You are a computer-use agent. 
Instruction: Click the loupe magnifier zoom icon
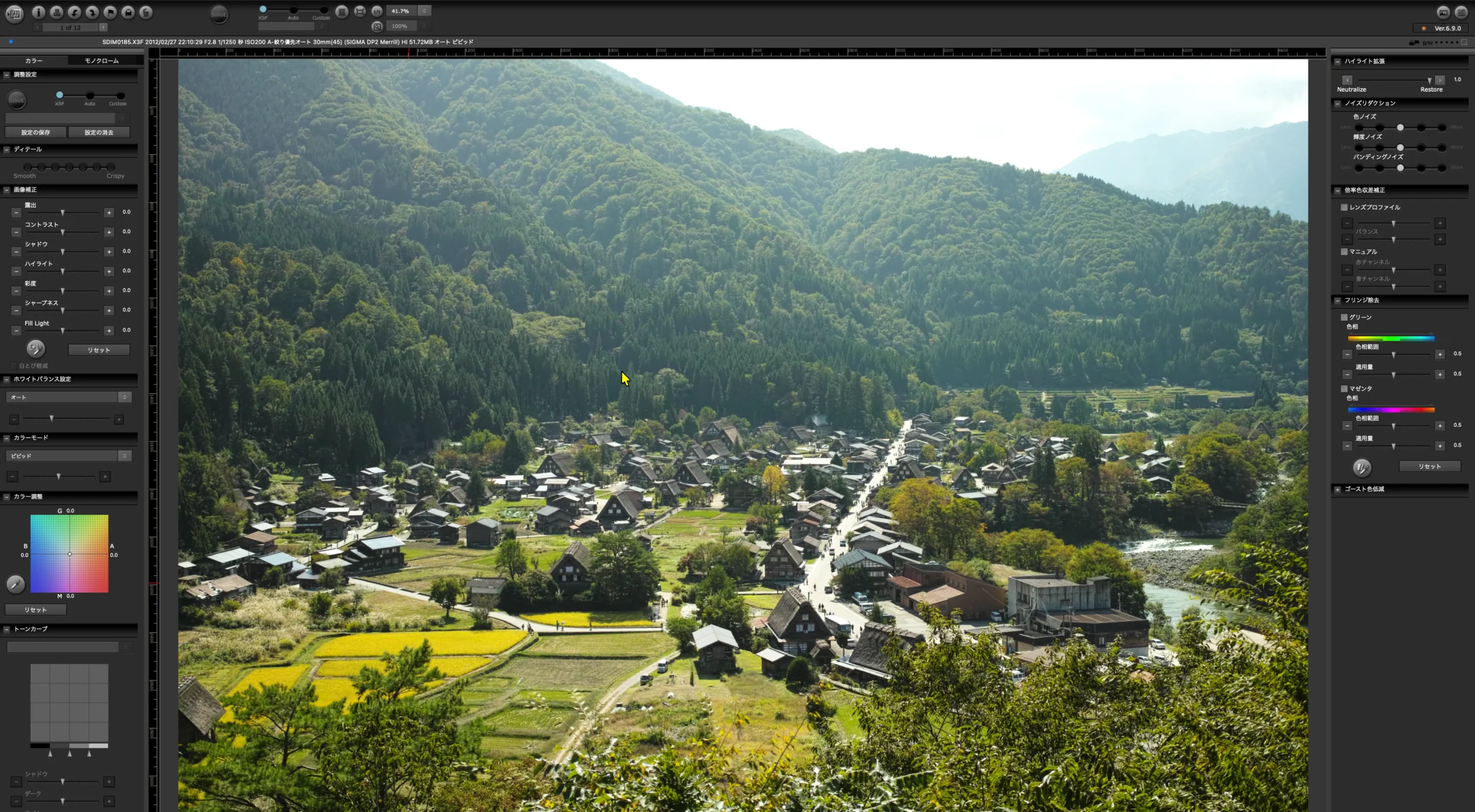[377, 26]
